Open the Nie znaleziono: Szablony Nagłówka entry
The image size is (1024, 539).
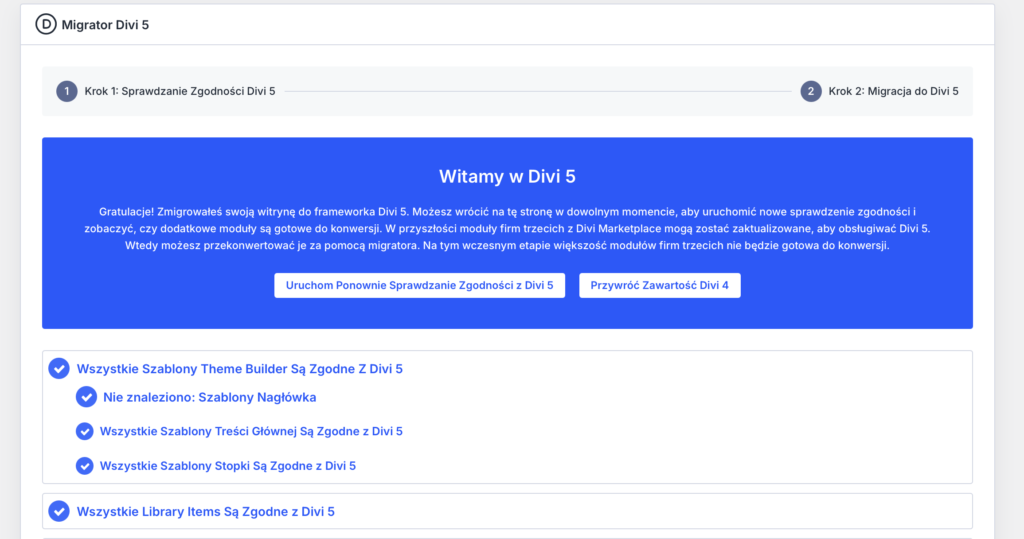click(x=209, y=397)
